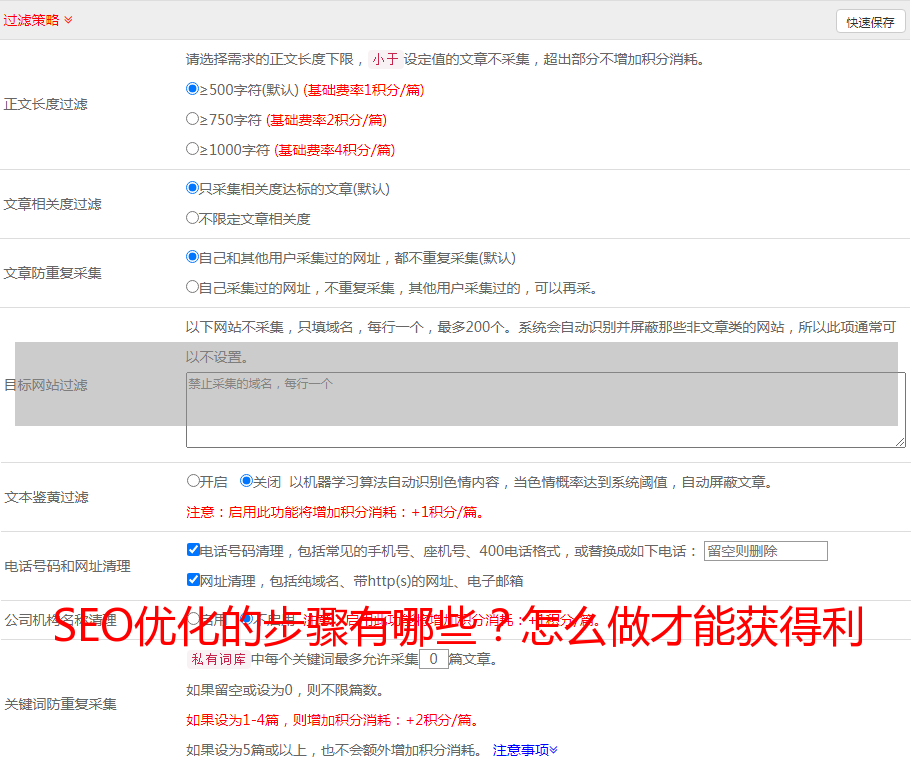Click the 快速保存 button

[869, 22]
